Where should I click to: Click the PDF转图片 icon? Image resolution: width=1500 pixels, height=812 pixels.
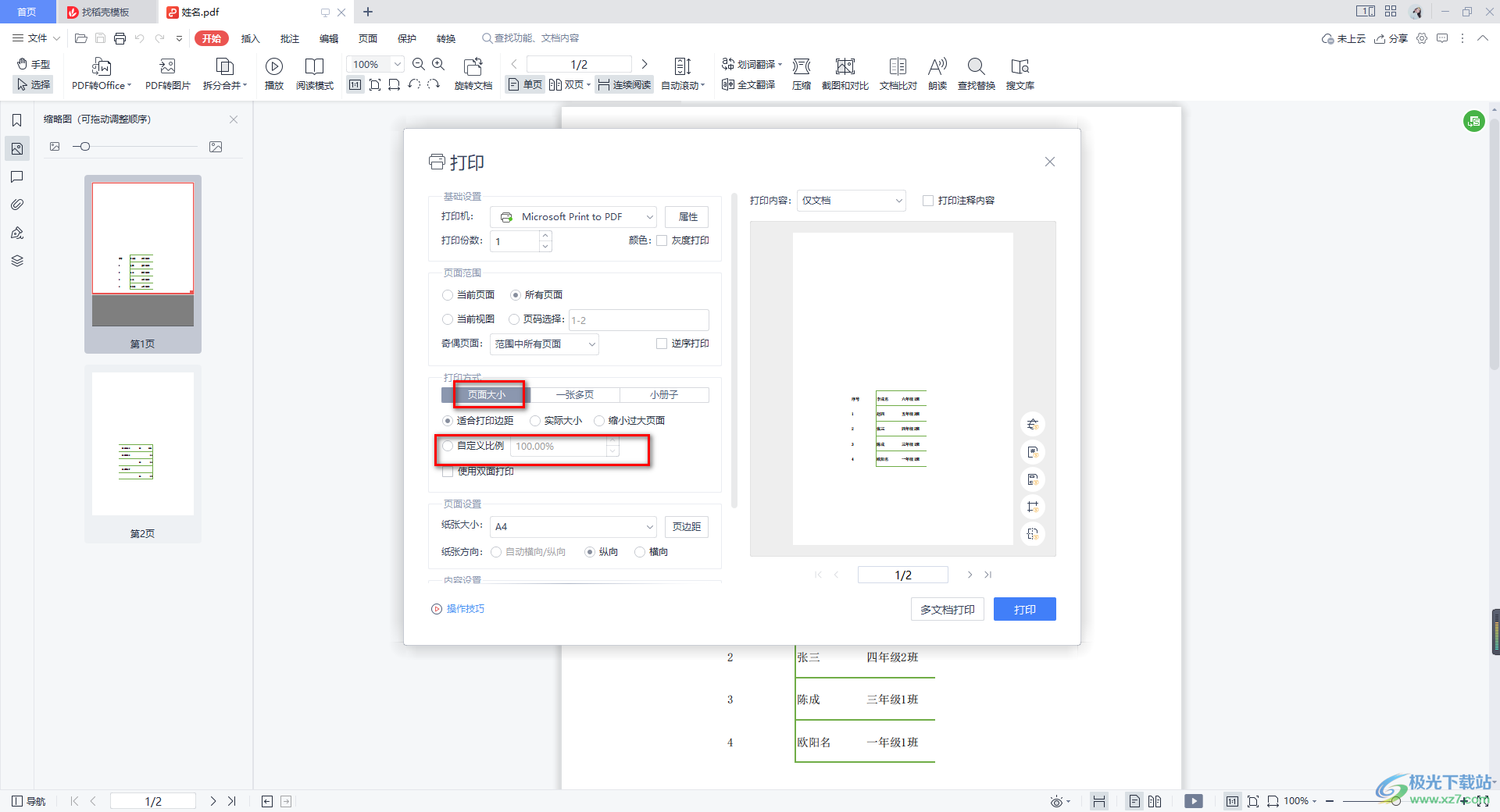coord(167,74)
